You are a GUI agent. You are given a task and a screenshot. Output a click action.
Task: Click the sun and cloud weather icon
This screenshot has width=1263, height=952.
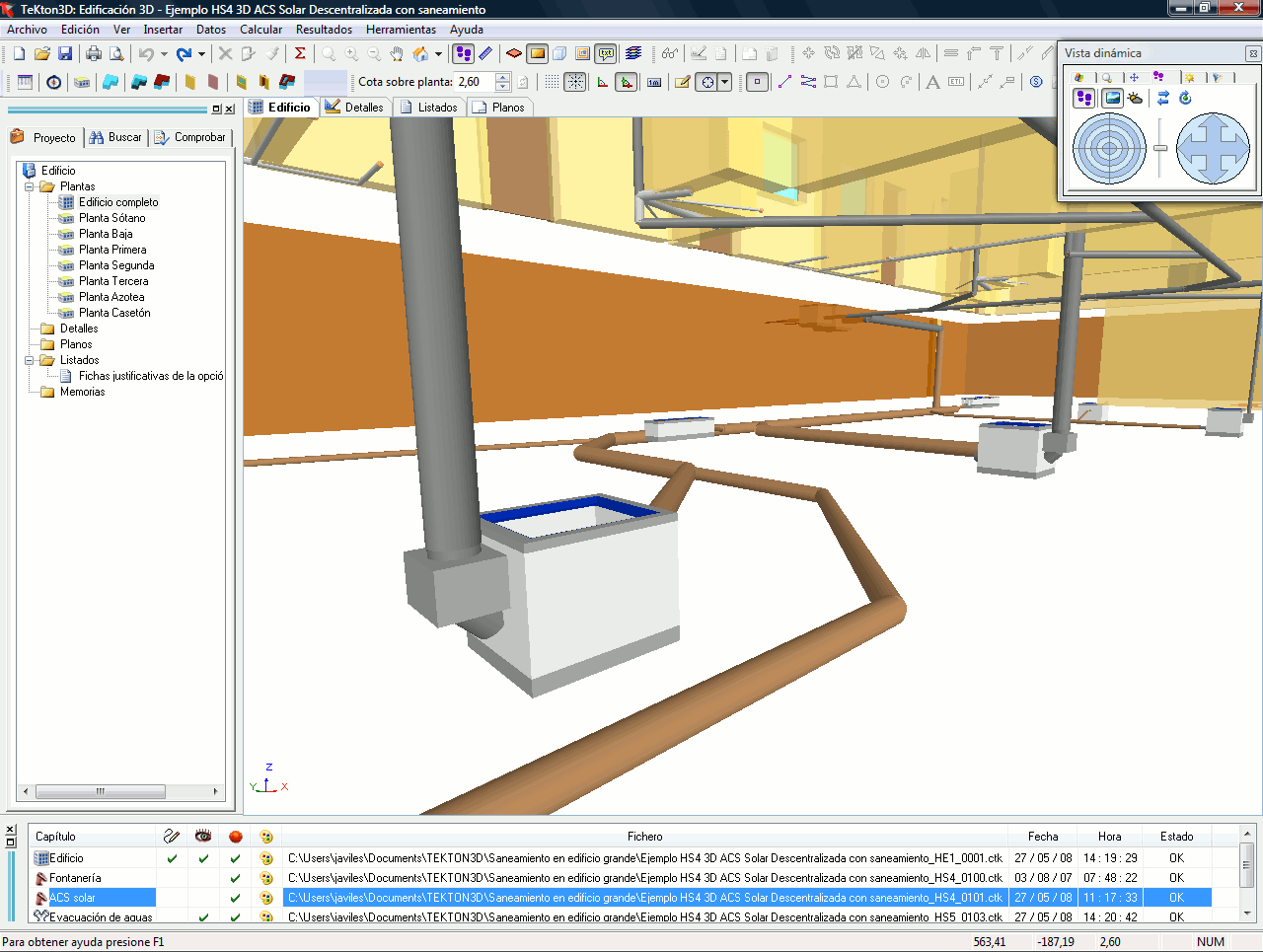[1136, 98]
